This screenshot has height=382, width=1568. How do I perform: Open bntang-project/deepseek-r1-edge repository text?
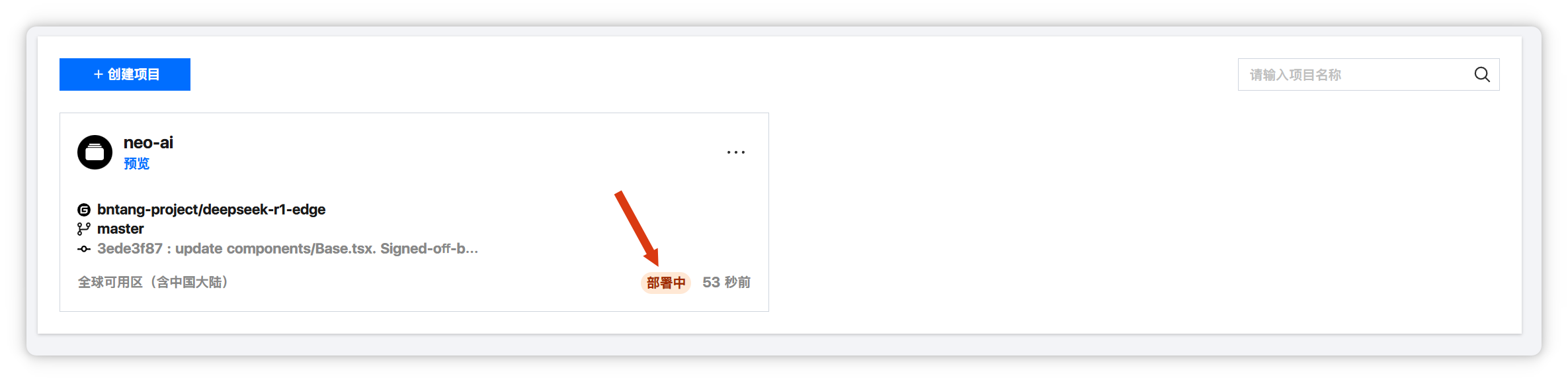(x=211, y=209)
